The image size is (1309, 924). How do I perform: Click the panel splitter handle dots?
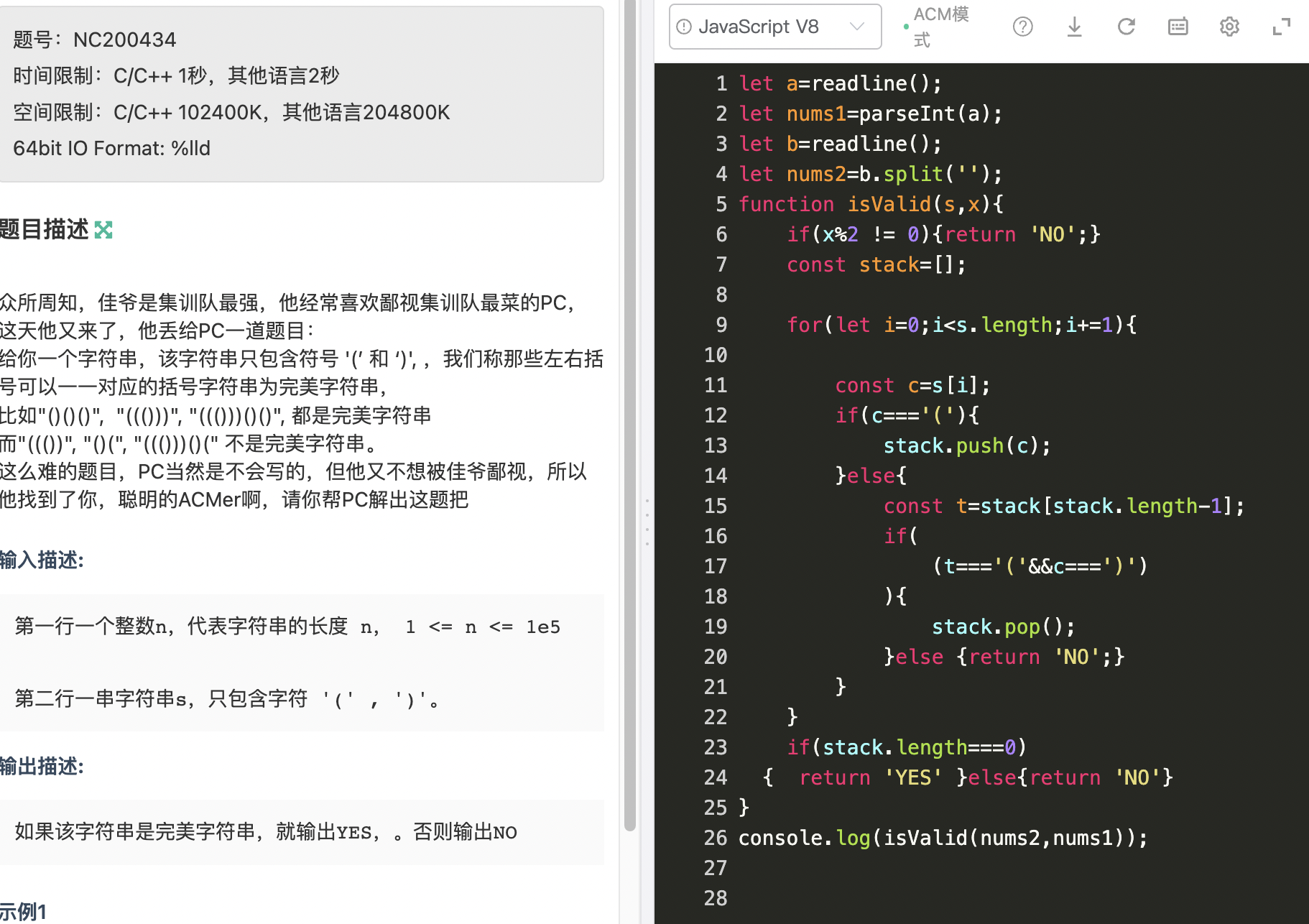point(647,522)
